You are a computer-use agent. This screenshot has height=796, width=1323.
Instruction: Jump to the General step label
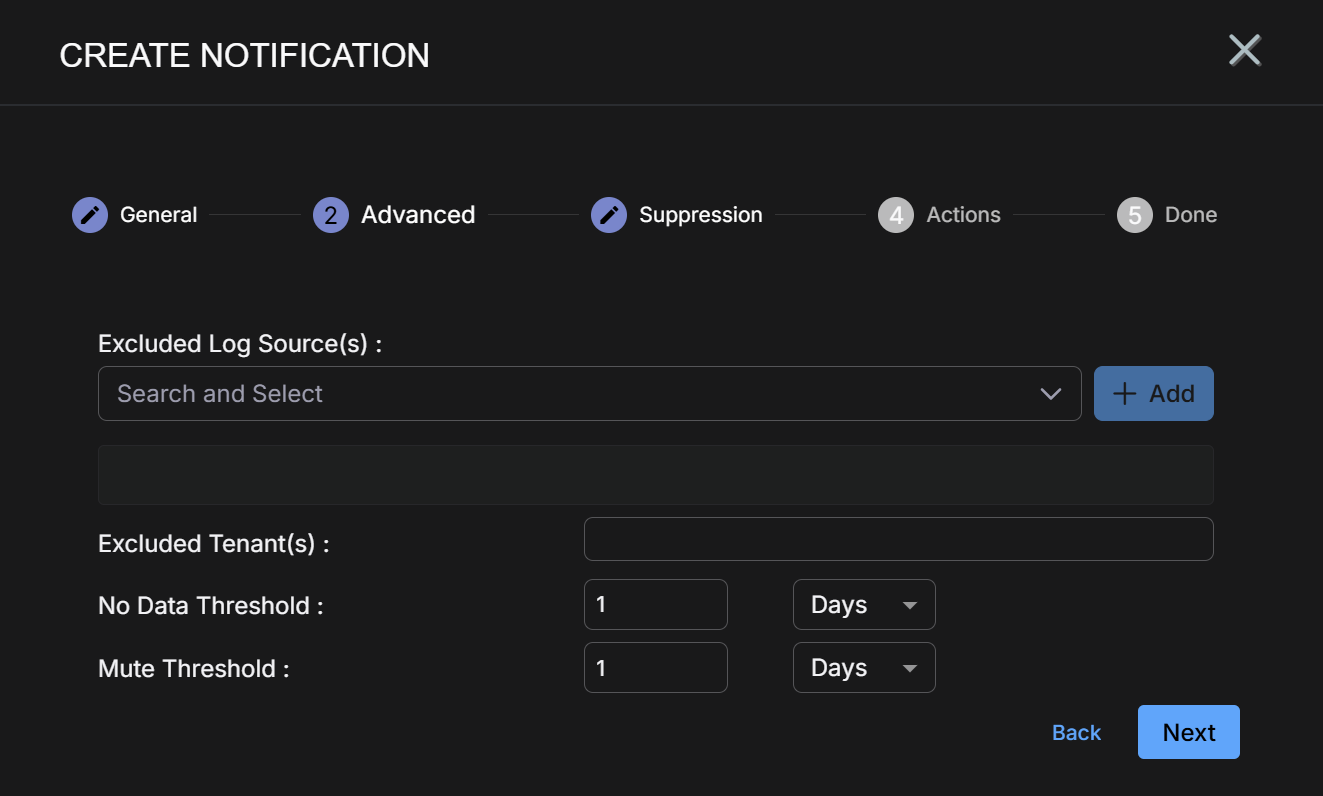158,215
